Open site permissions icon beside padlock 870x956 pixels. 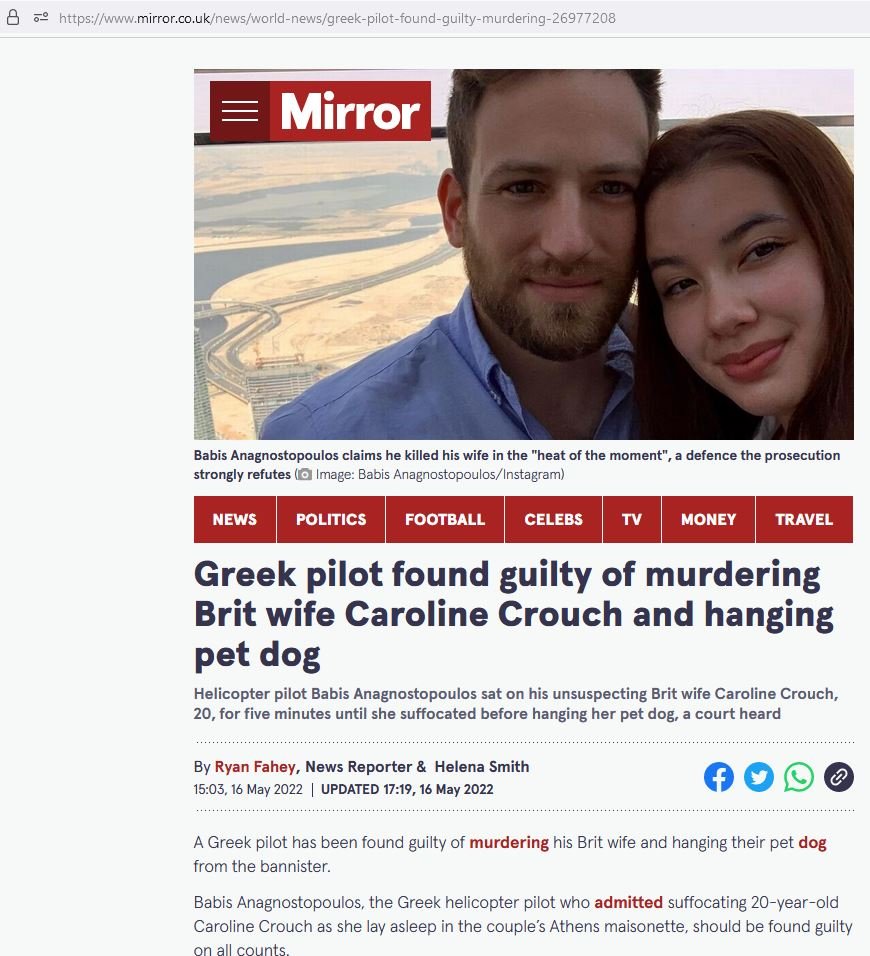tap(41, 18)
